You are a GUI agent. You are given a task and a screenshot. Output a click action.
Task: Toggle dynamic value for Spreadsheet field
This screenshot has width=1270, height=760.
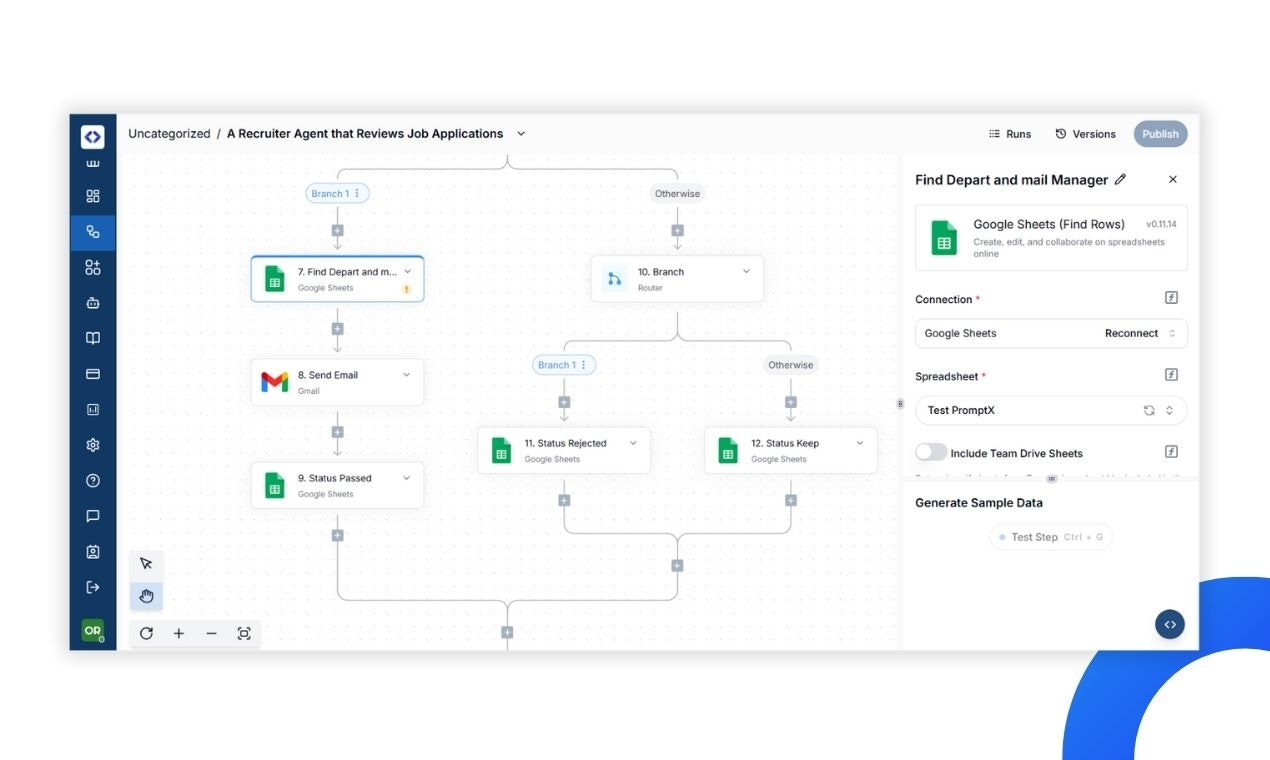[x=1172, y=375]
